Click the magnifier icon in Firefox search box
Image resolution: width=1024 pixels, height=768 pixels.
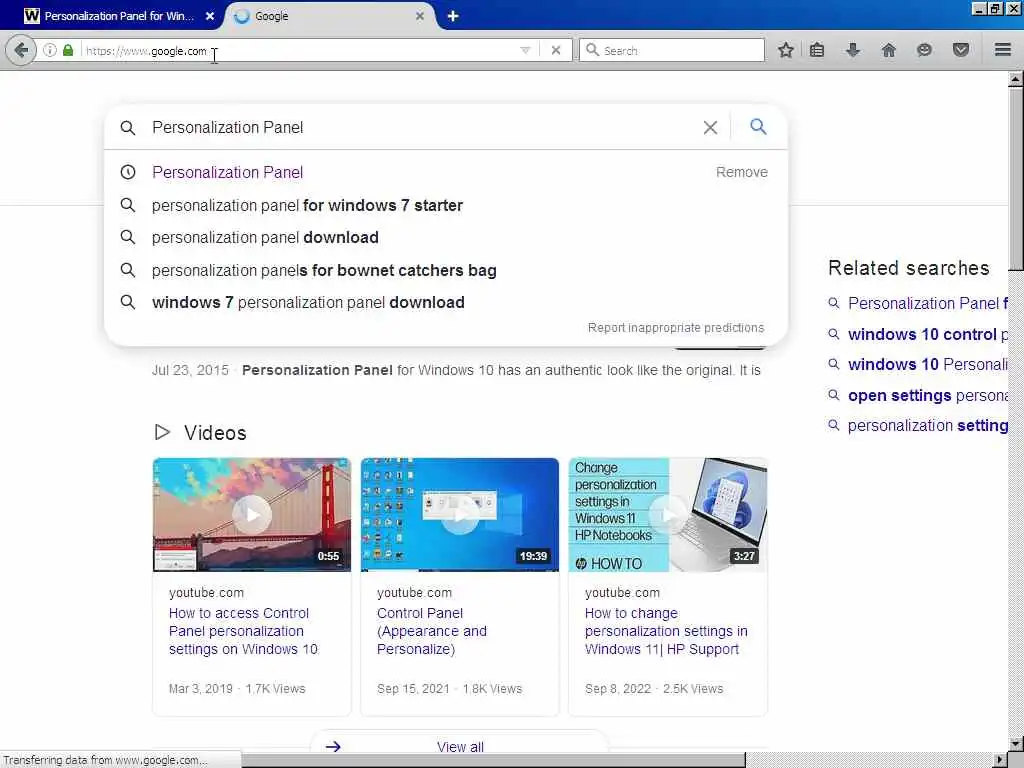point(592,50)
